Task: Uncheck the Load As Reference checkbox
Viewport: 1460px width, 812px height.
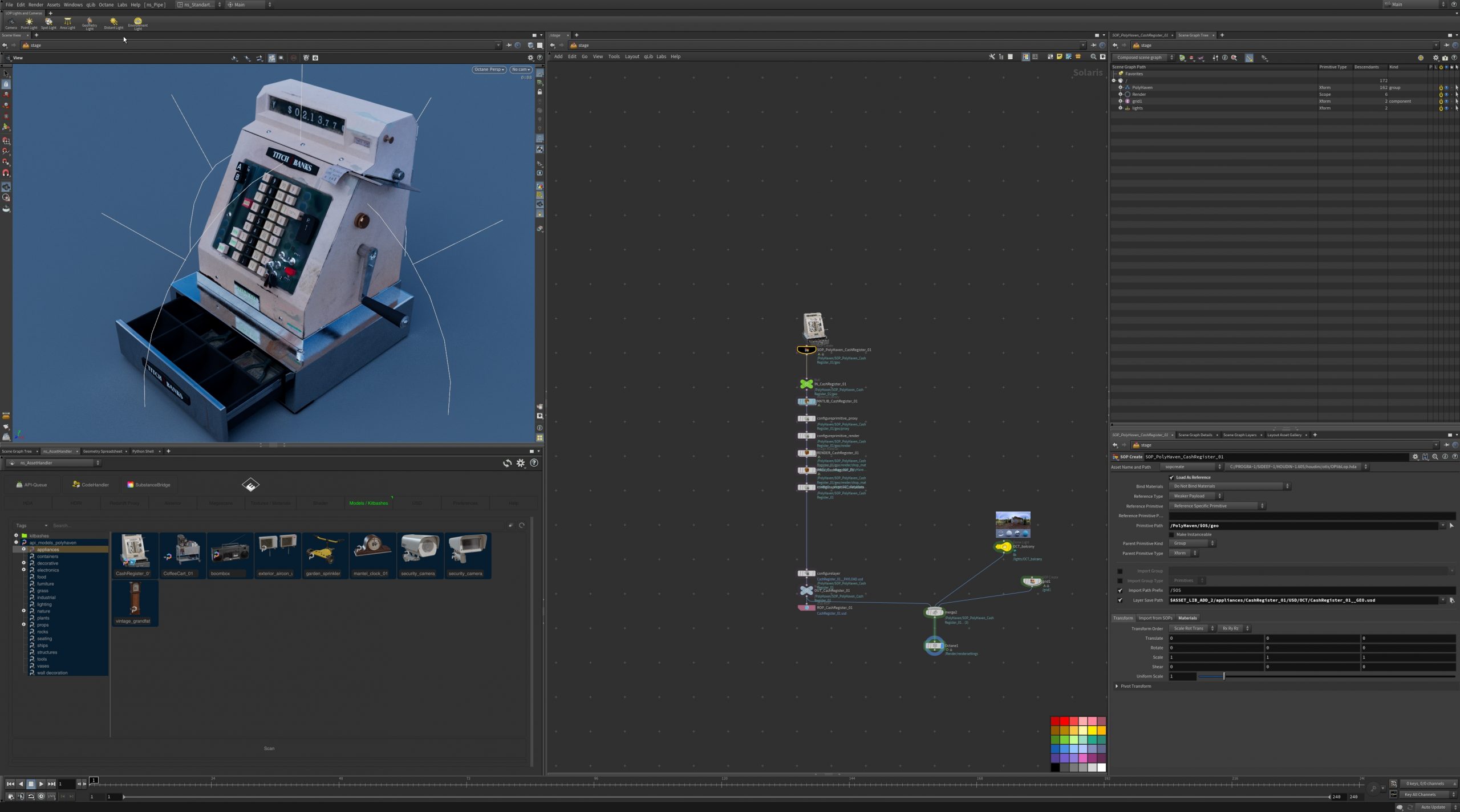Action: (x=1172, y=477)
